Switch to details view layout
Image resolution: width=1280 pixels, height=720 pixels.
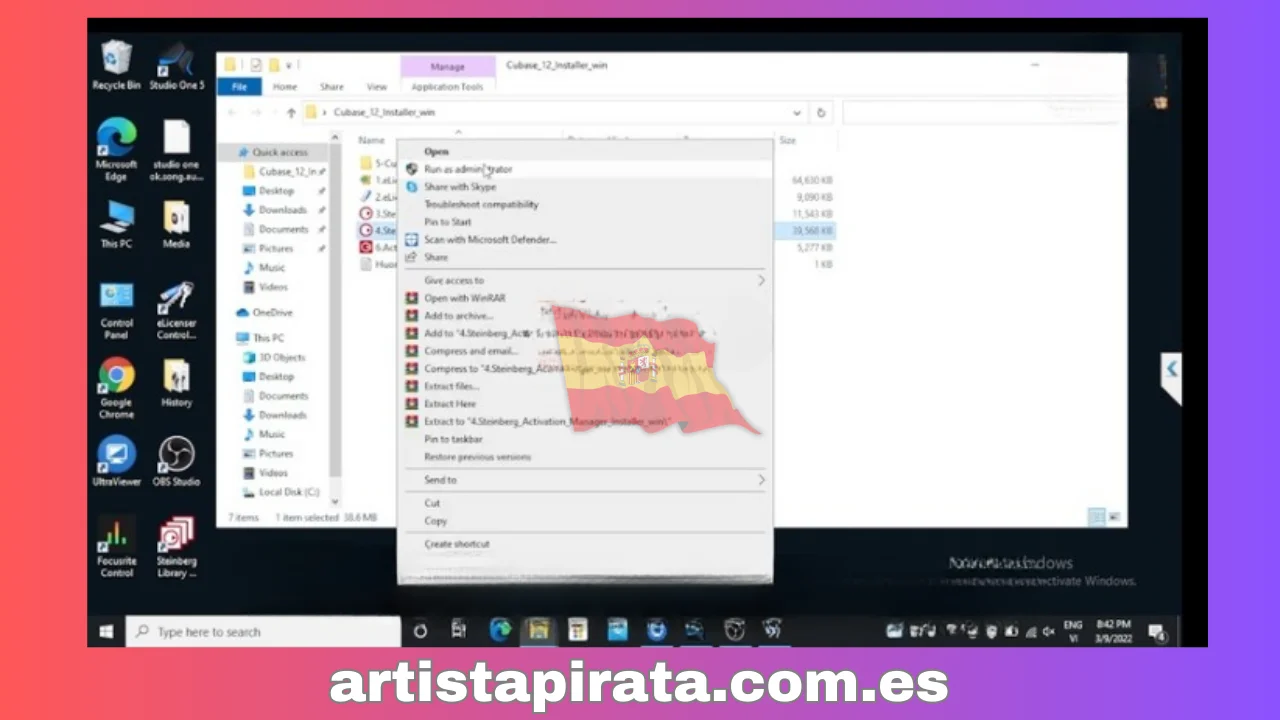[x=1096, y=517]
